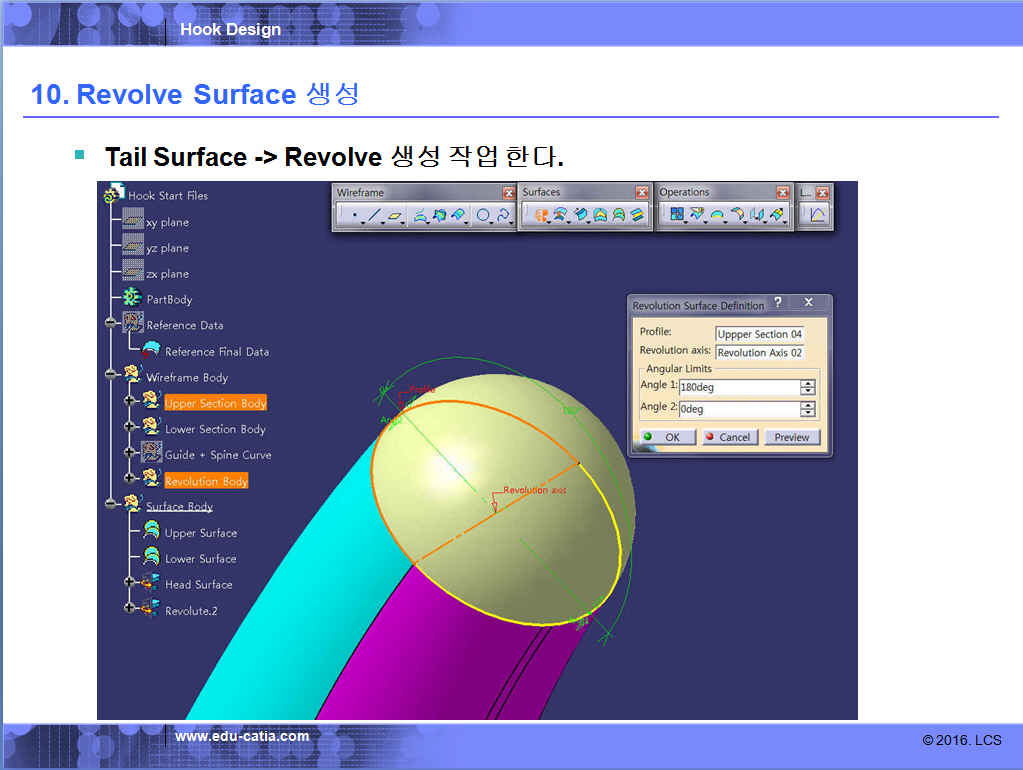Click the Revolution axis input field
The height and width of the screenshot is (770, 1023).
tap(759, 352)
